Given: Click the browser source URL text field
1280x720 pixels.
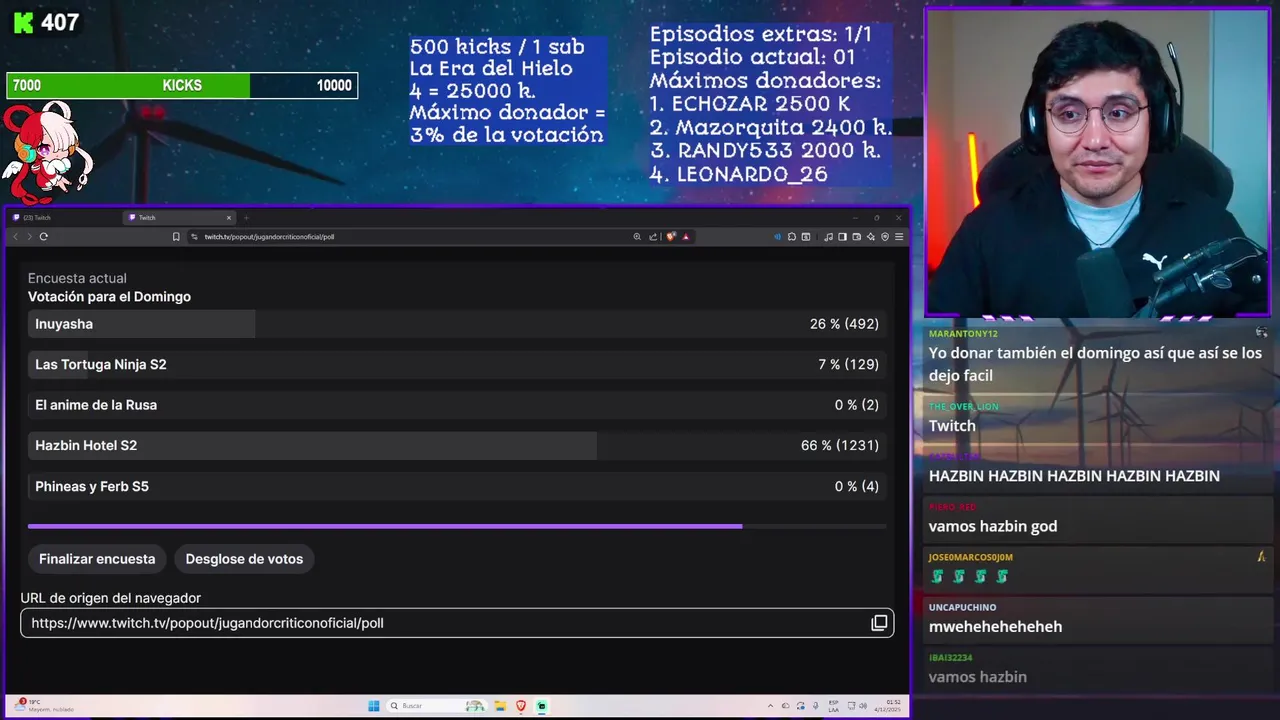Looking at the screenshot, I should [x=457, y=623].
